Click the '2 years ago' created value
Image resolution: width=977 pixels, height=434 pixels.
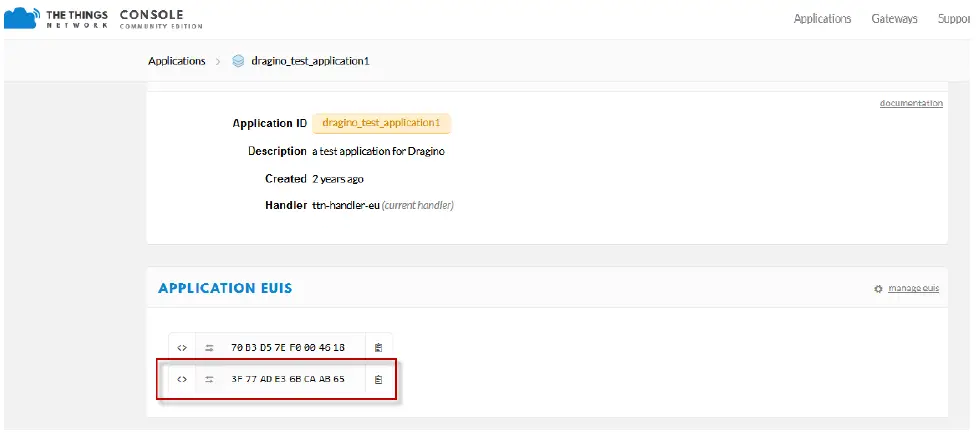[338, 179]
